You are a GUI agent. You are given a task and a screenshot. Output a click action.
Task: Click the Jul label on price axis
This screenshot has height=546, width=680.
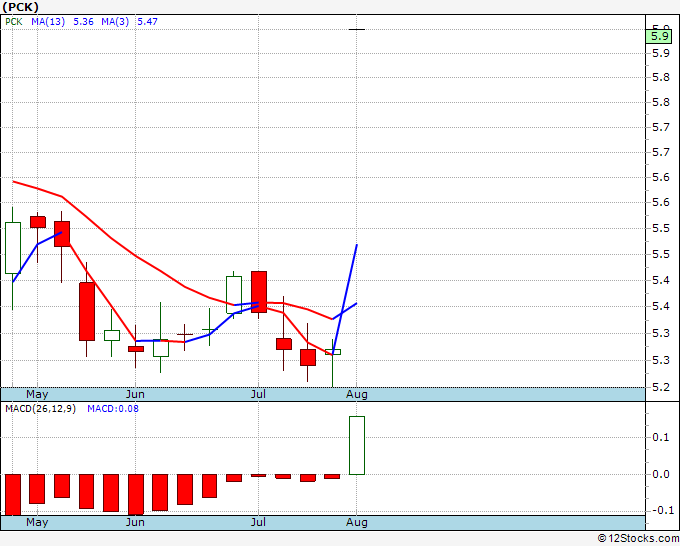pyautogui.click(x=258, y=394)
